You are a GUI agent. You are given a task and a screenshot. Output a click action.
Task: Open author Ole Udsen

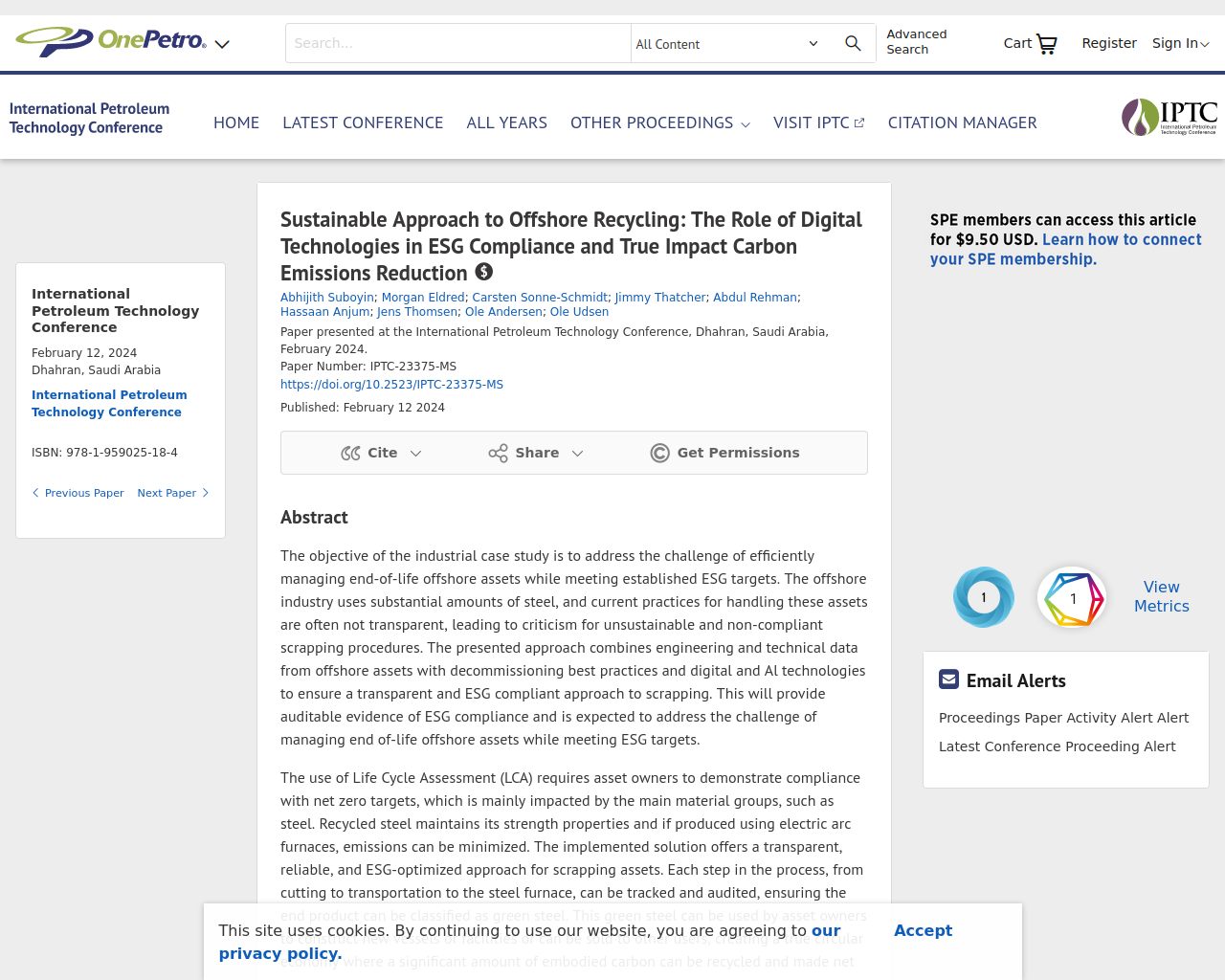pos(579,312)
